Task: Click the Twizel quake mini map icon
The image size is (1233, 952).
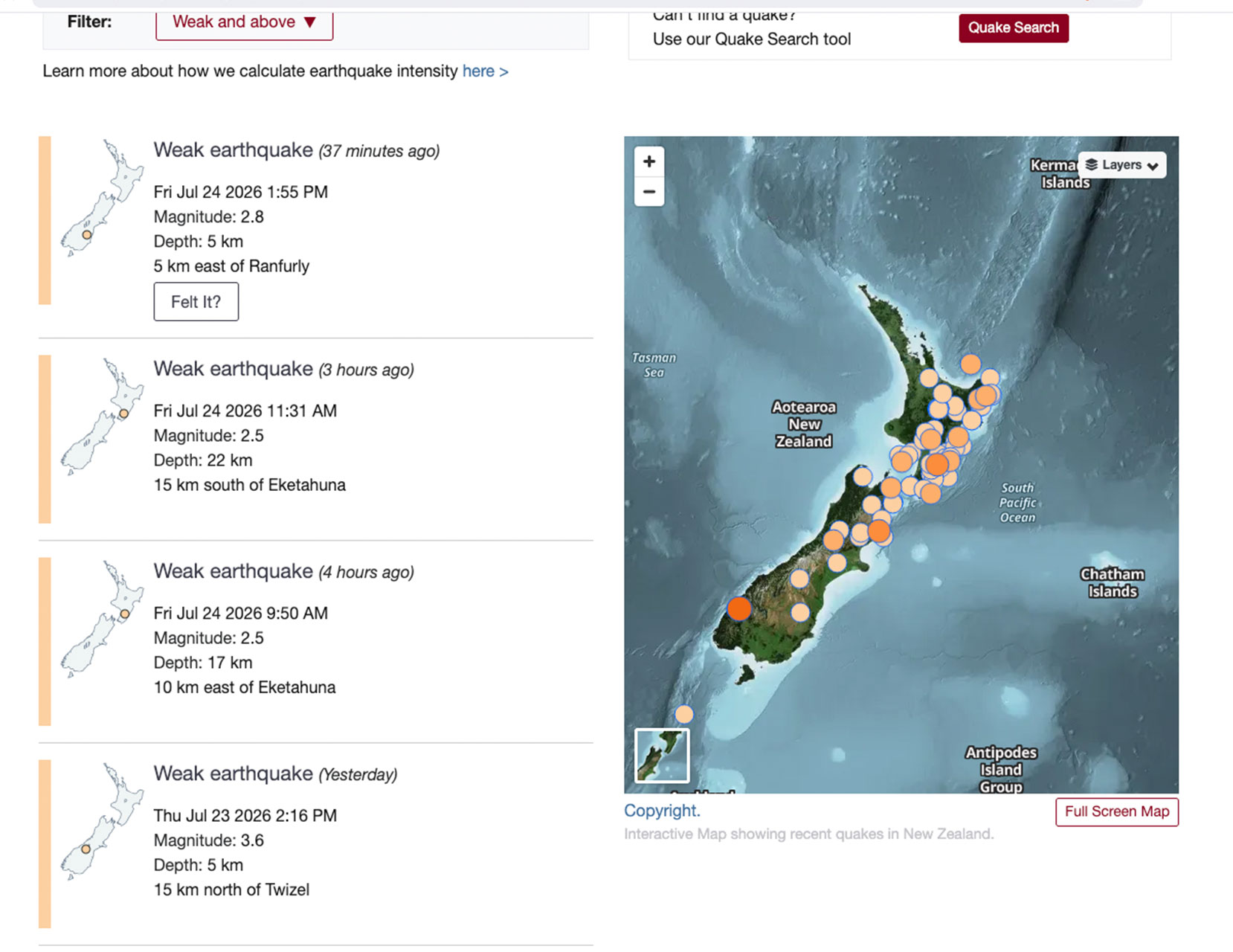Action: pos(101,822)
